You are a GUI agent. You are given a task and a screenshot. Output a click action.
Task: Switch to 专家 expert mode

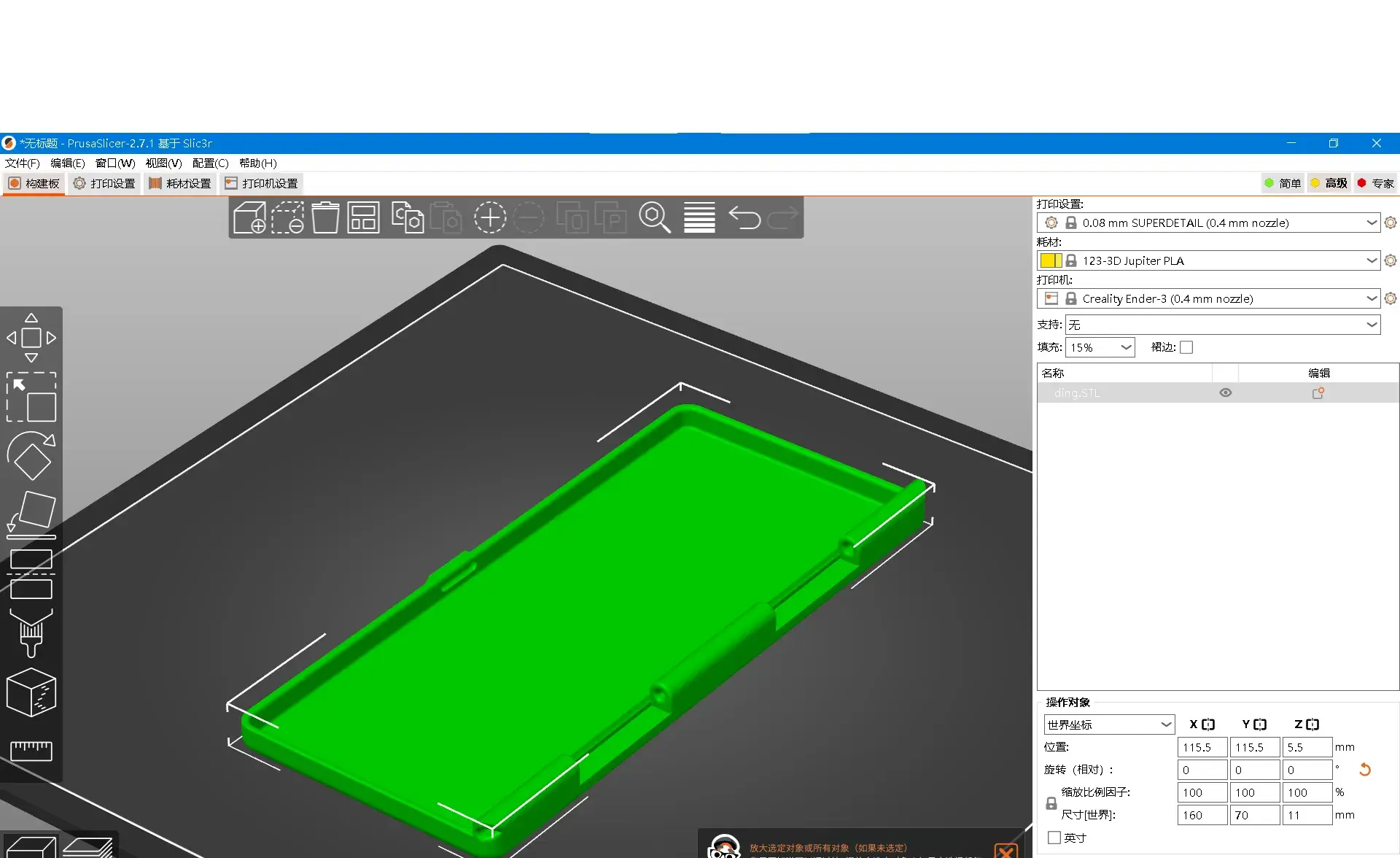tap(1375, 183)
